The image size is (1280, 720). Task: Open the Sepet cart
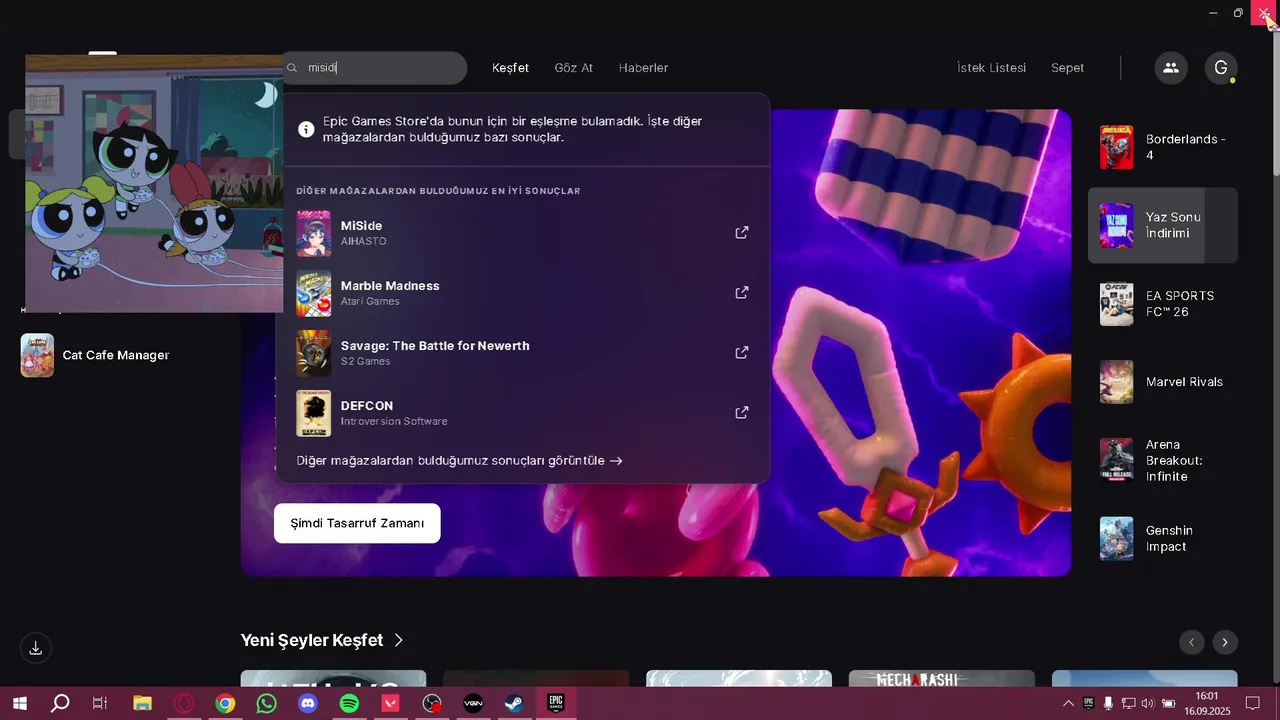point(1067,68)
